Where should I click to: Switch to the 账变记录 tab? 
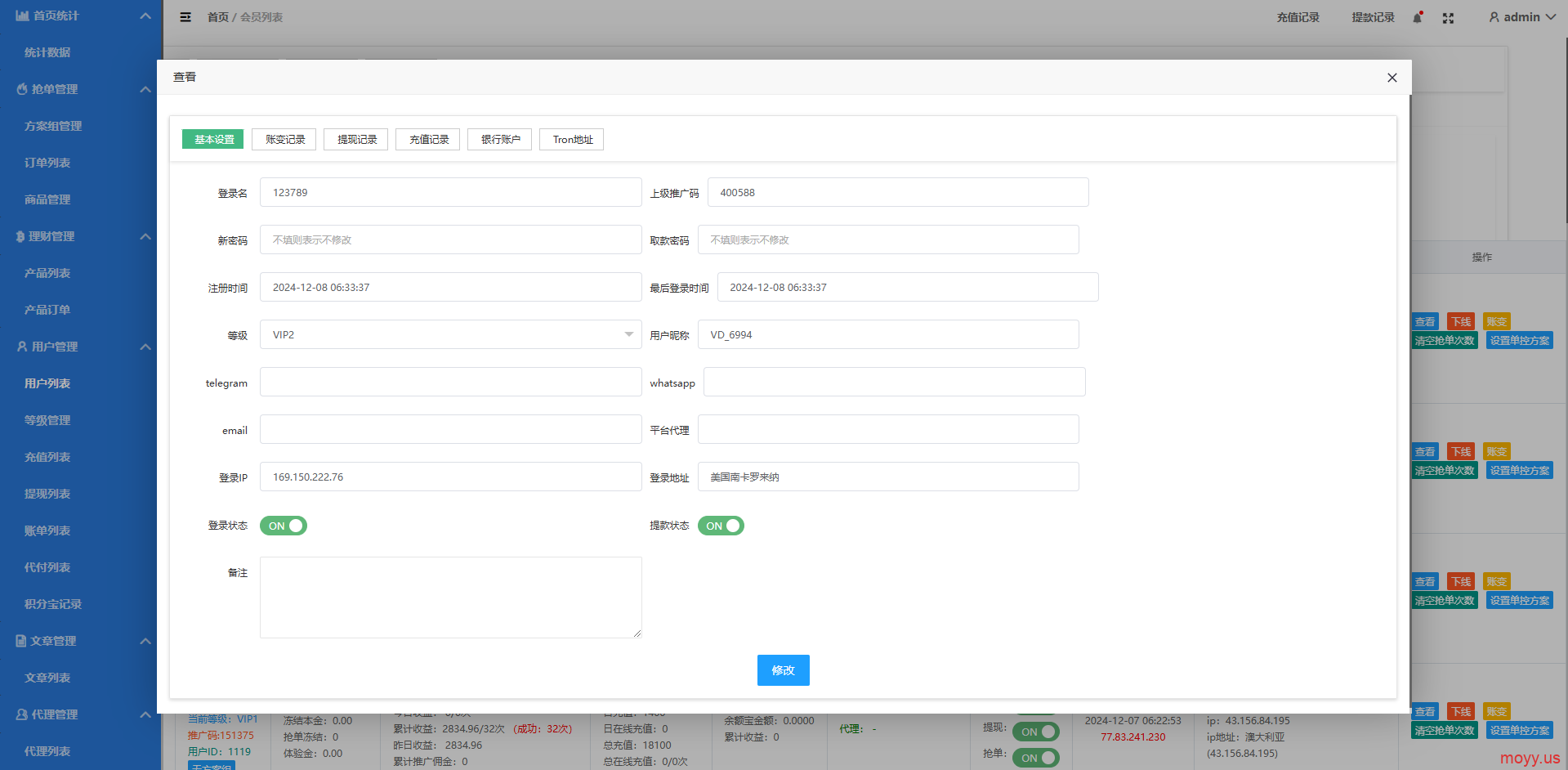click(x=285, y=140)
